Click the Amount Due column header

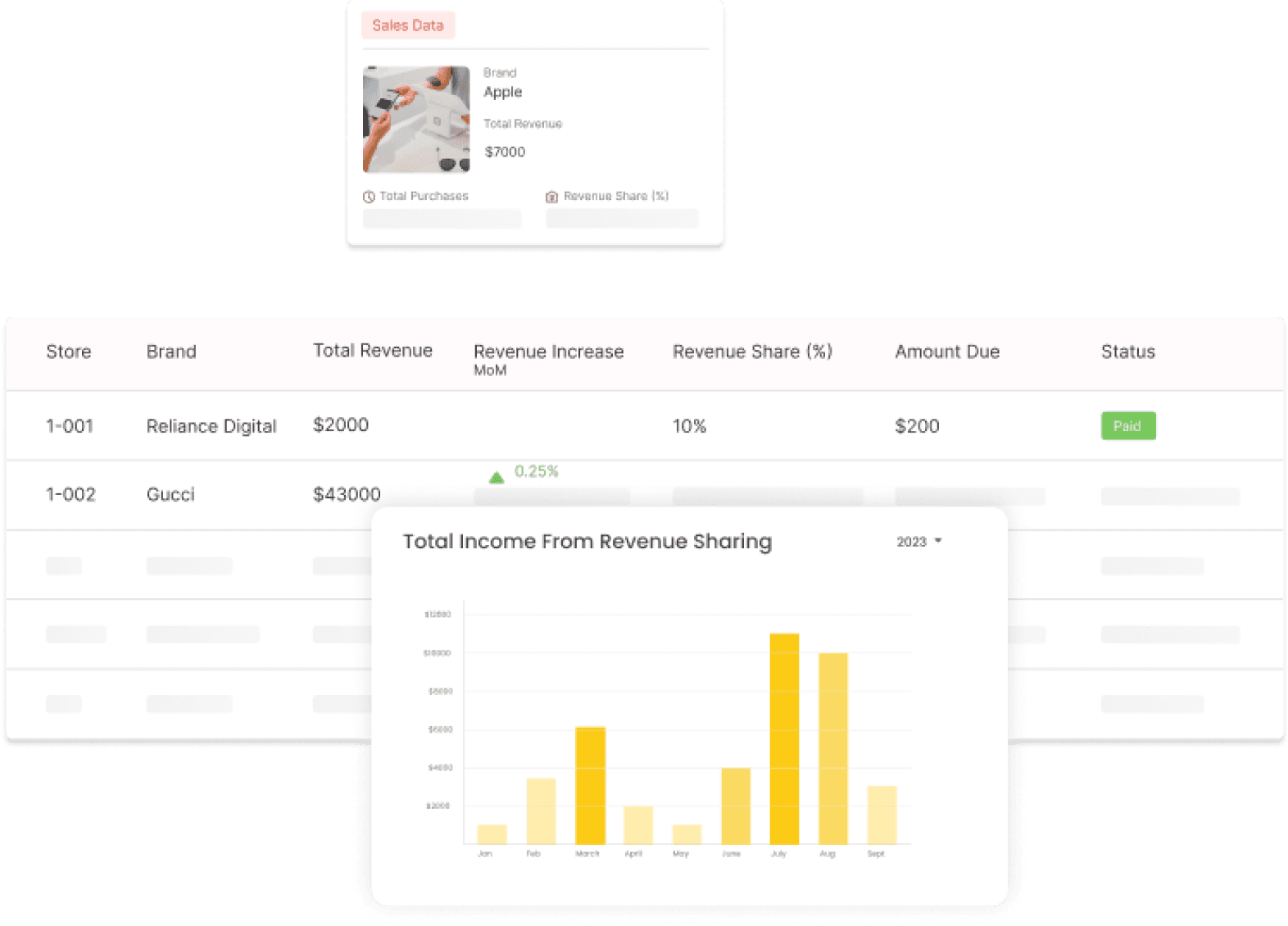[947, 352]
